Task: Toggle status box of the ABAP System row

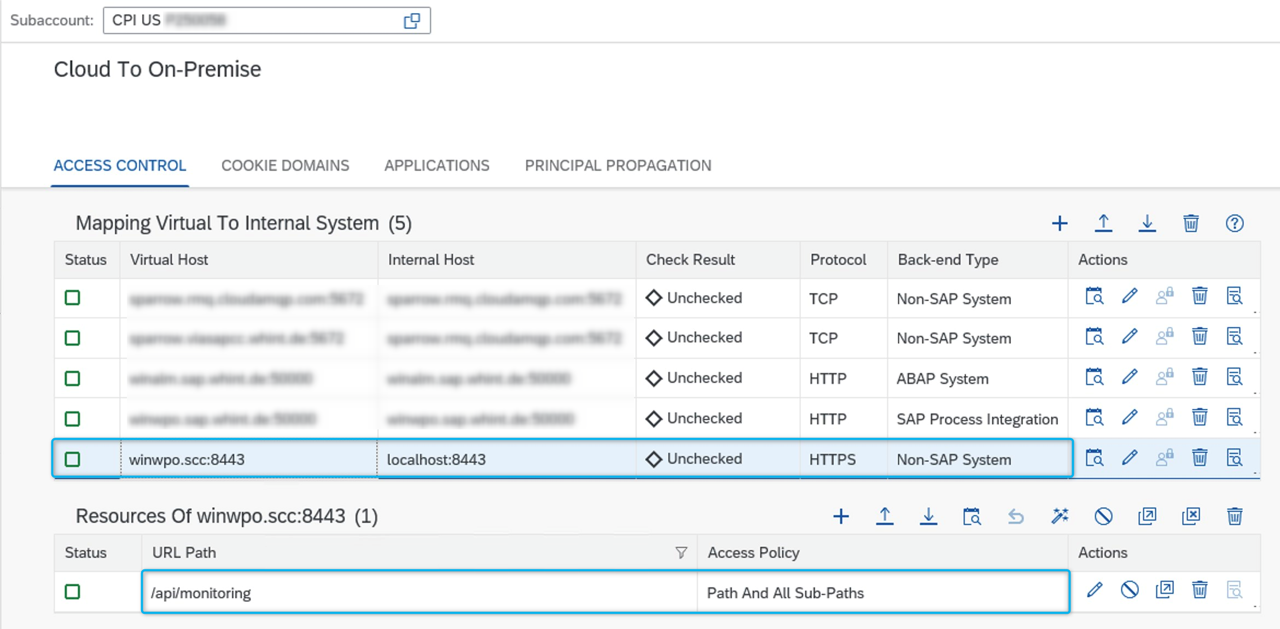Action: 72,379
